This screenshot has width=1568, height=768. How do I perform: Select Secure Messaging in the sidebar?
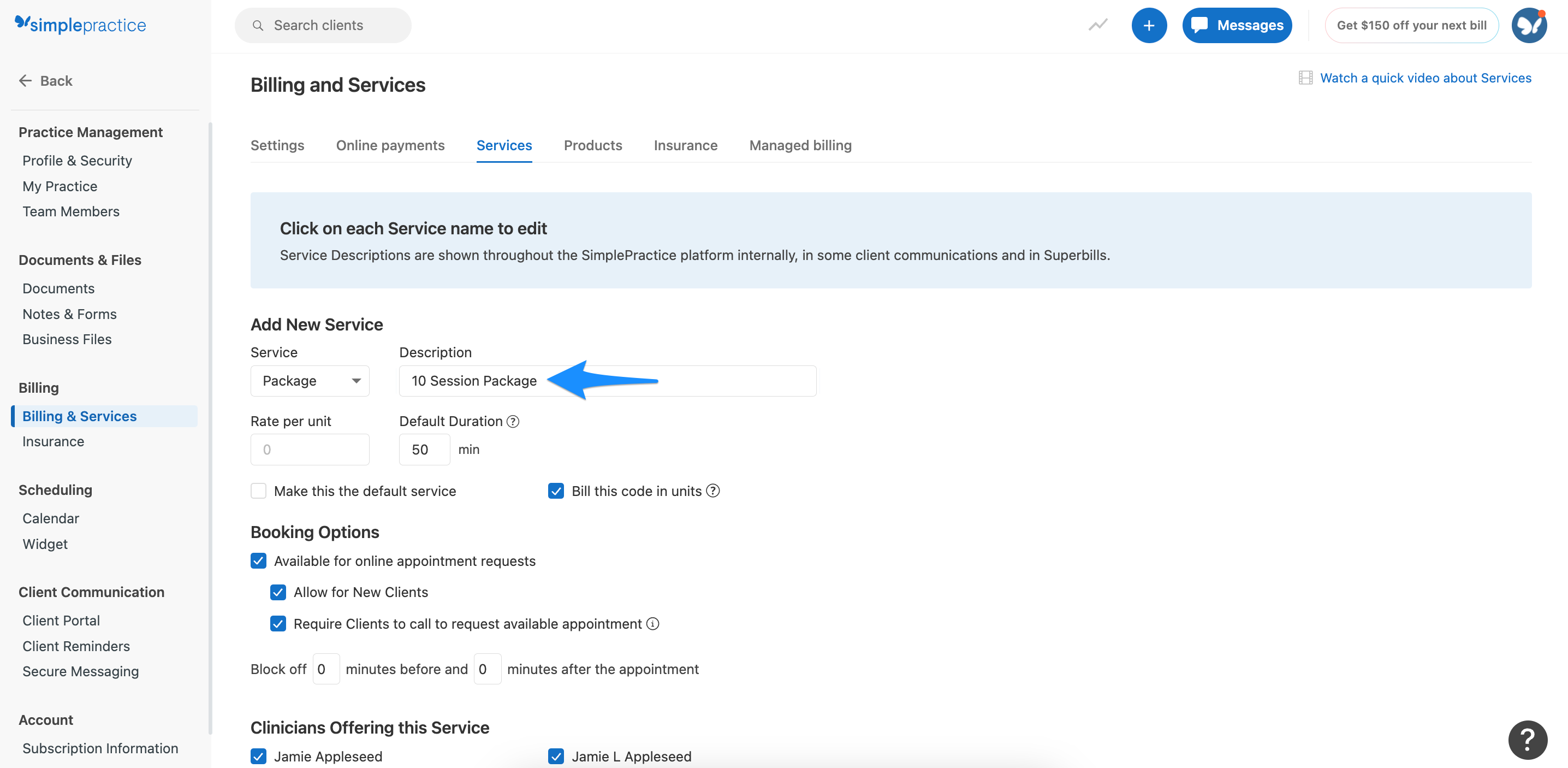coord(80,671)
